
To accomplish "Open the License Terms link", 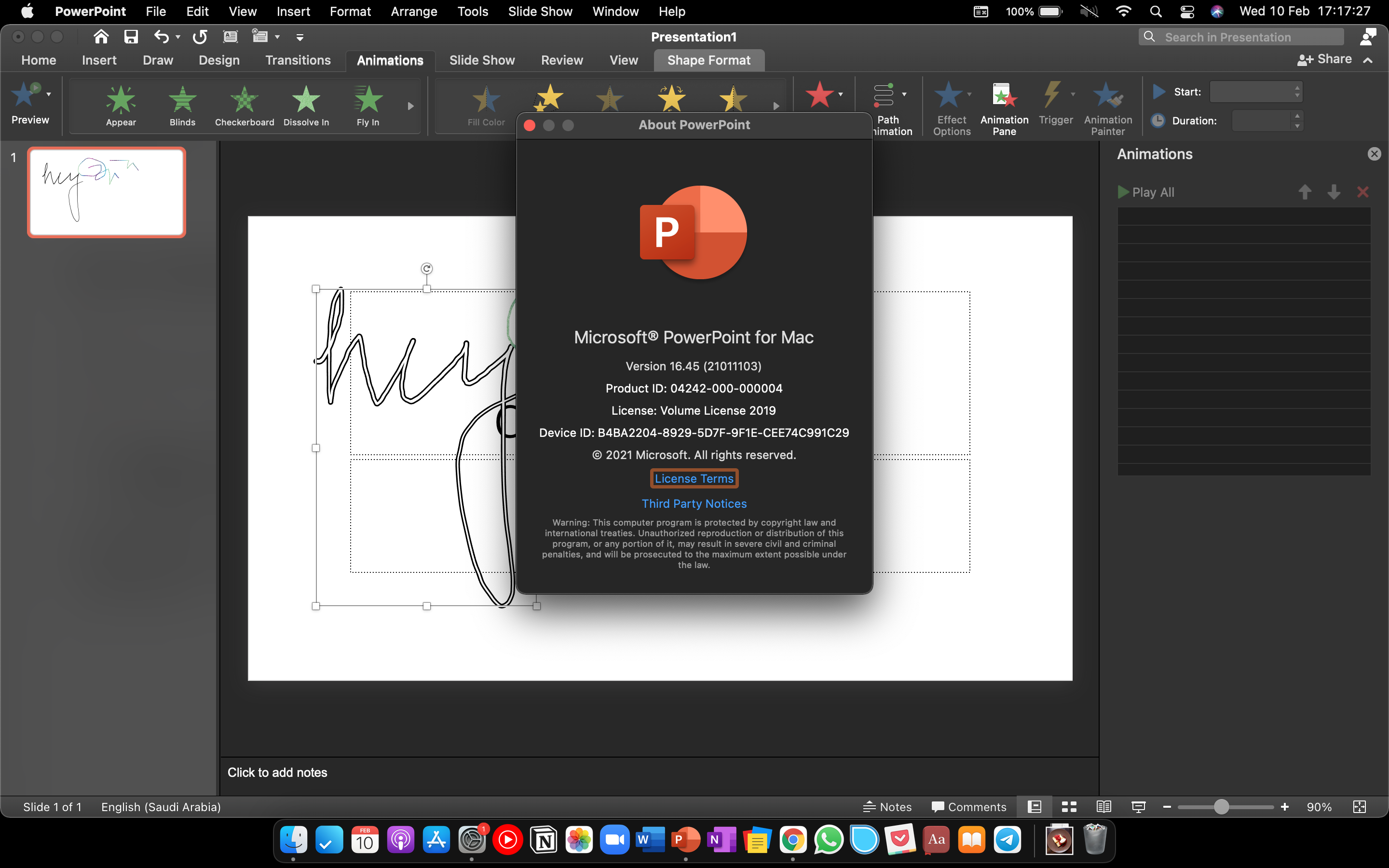I will click(x=694, y=479).
